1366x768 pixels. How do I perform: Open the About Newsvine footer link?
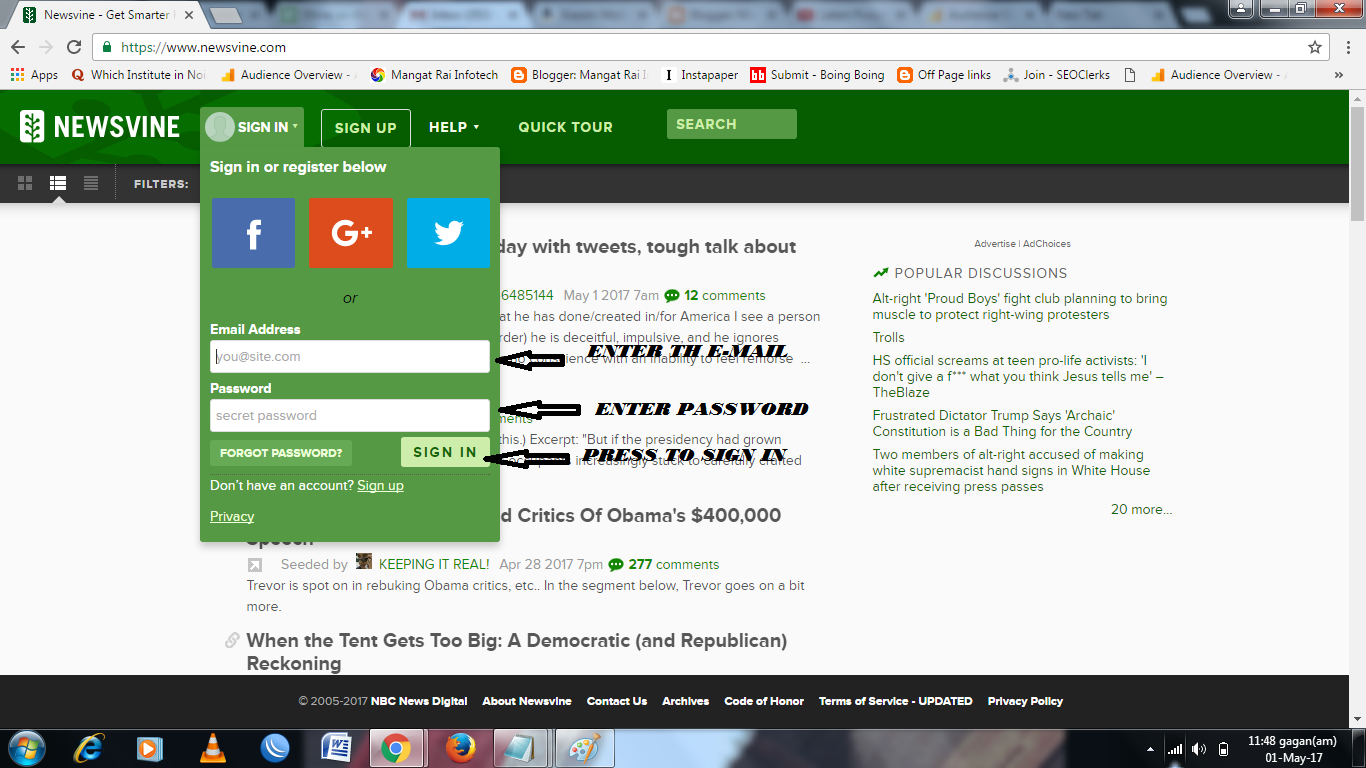(x=527, y=702)
